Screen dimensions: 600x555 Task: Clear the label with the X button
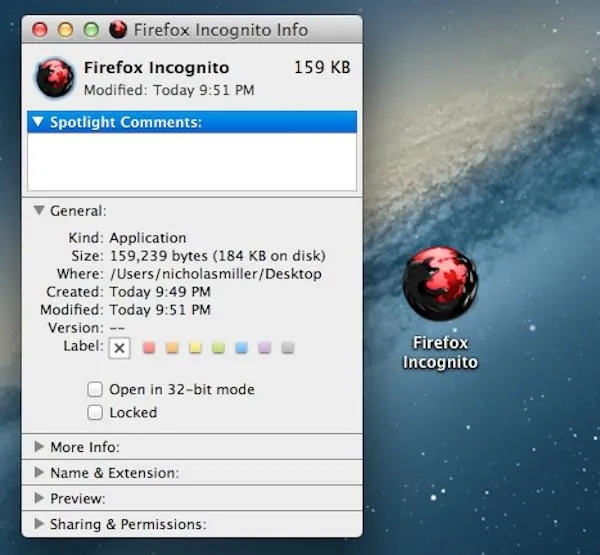pos(119,348)
